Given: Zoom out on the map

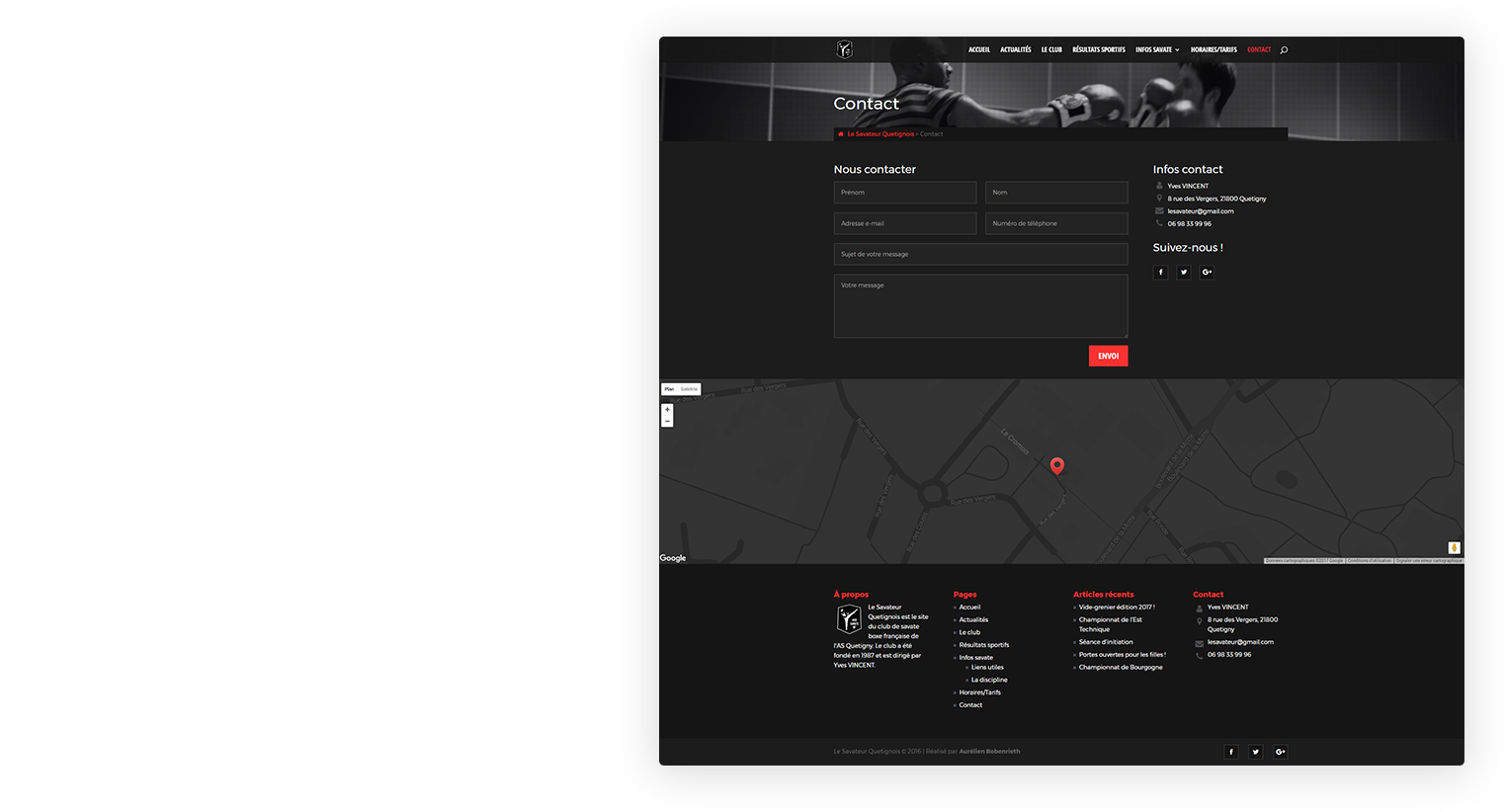Looking at the screenshot, I should pos(667,422).
